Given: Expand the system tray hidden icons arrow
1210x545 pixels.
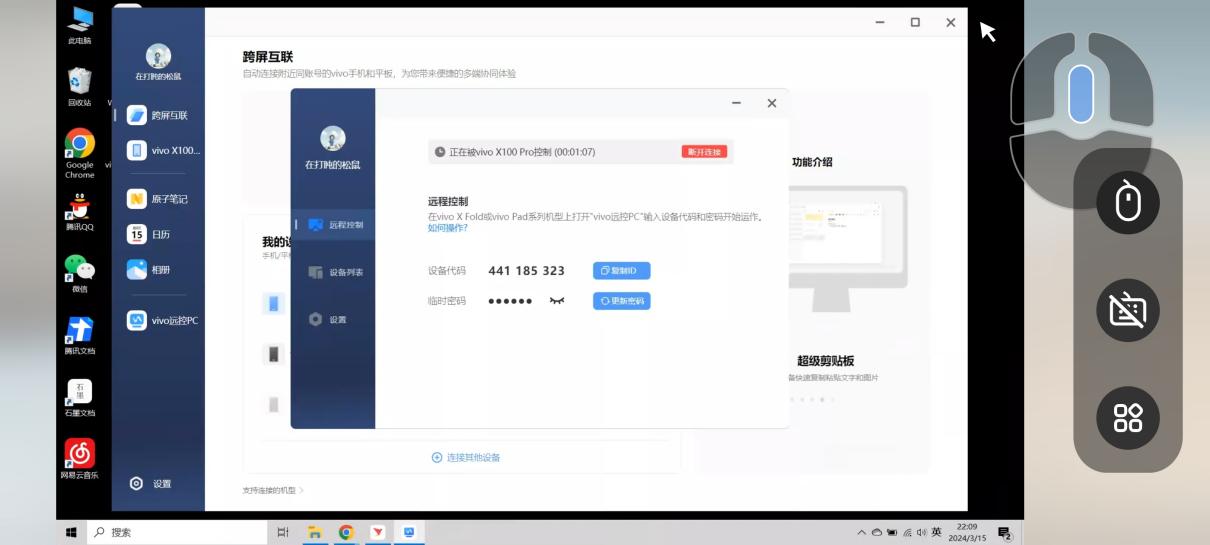Looking at the screenshot, I should tap(862, 533).
